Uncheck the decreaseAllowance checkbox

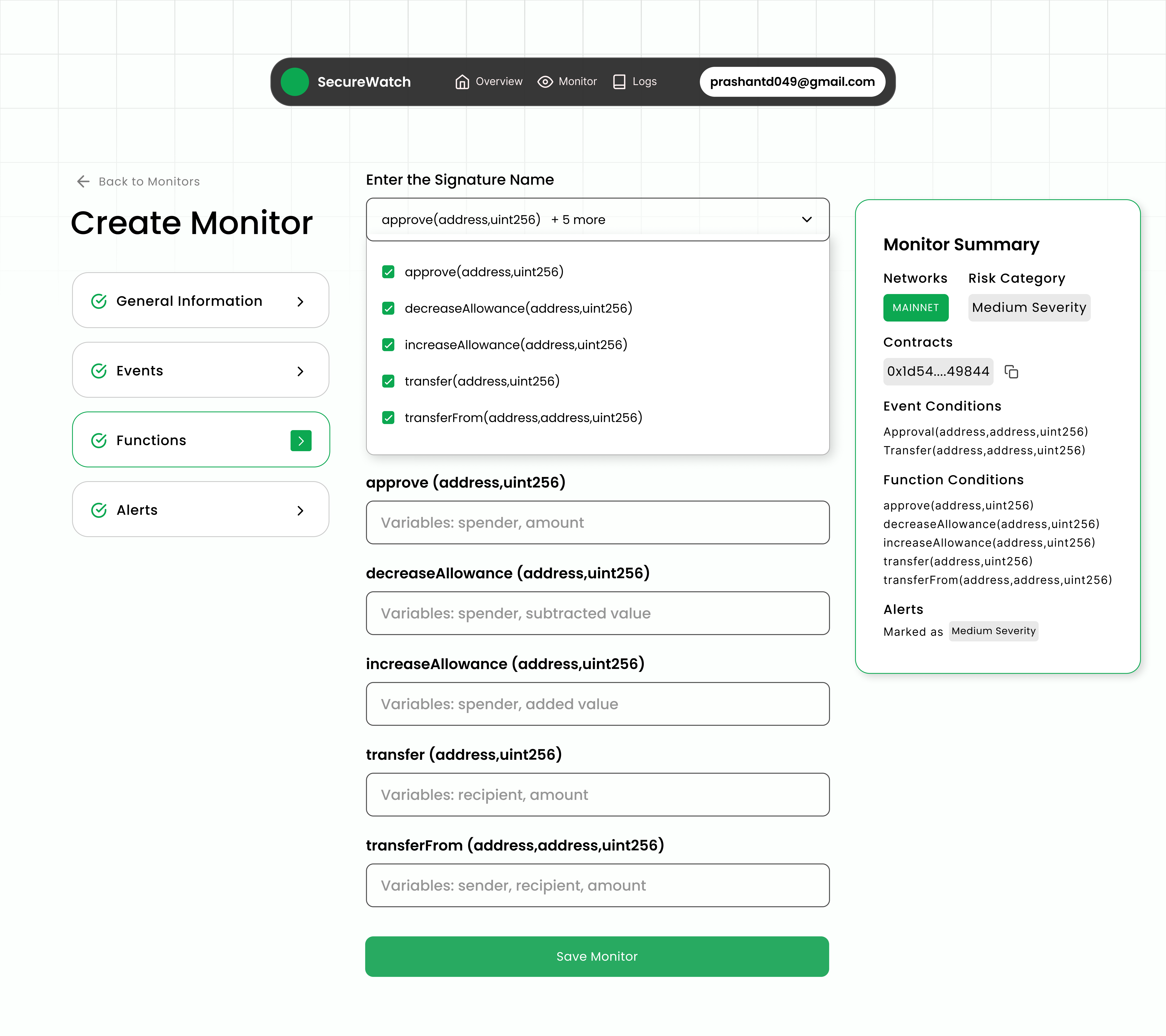pos(388,308)
